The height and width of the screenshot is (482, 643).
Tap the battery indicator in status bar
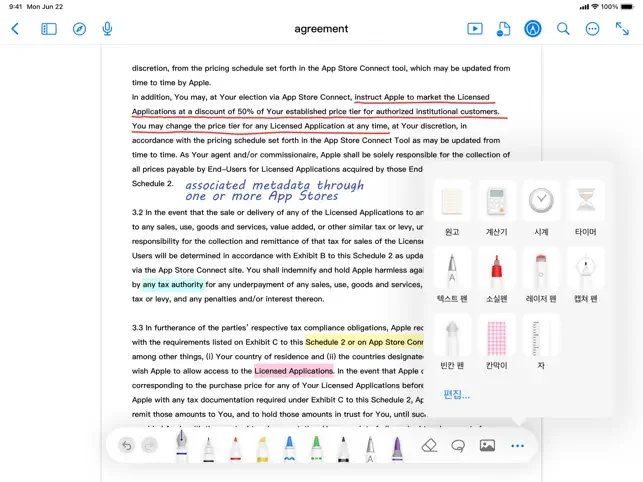[x=627, y=7]
